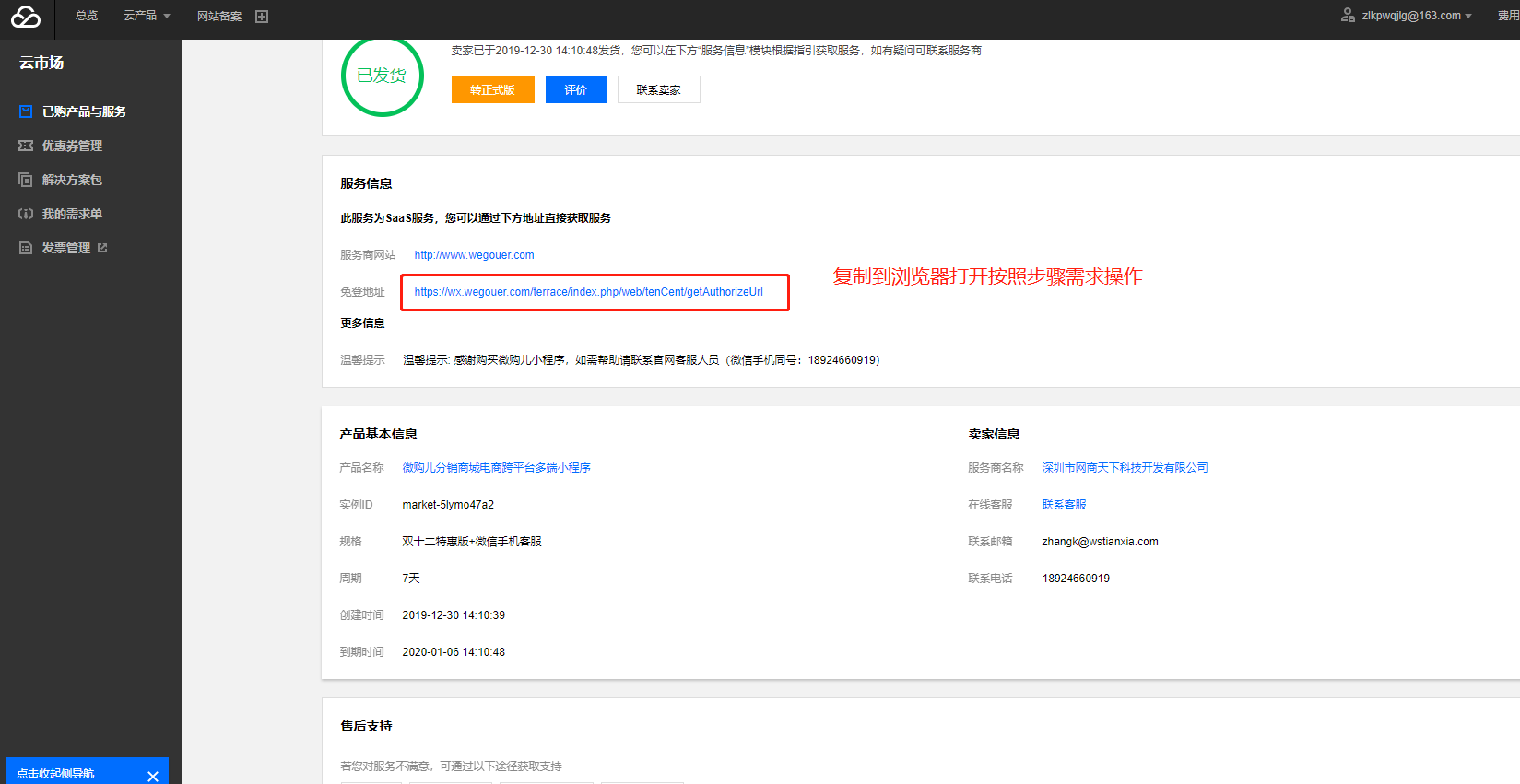This screenshot has height=784, width=1520.
Task: Click the 评价 blue button
Action: click(x=576, y=89)
